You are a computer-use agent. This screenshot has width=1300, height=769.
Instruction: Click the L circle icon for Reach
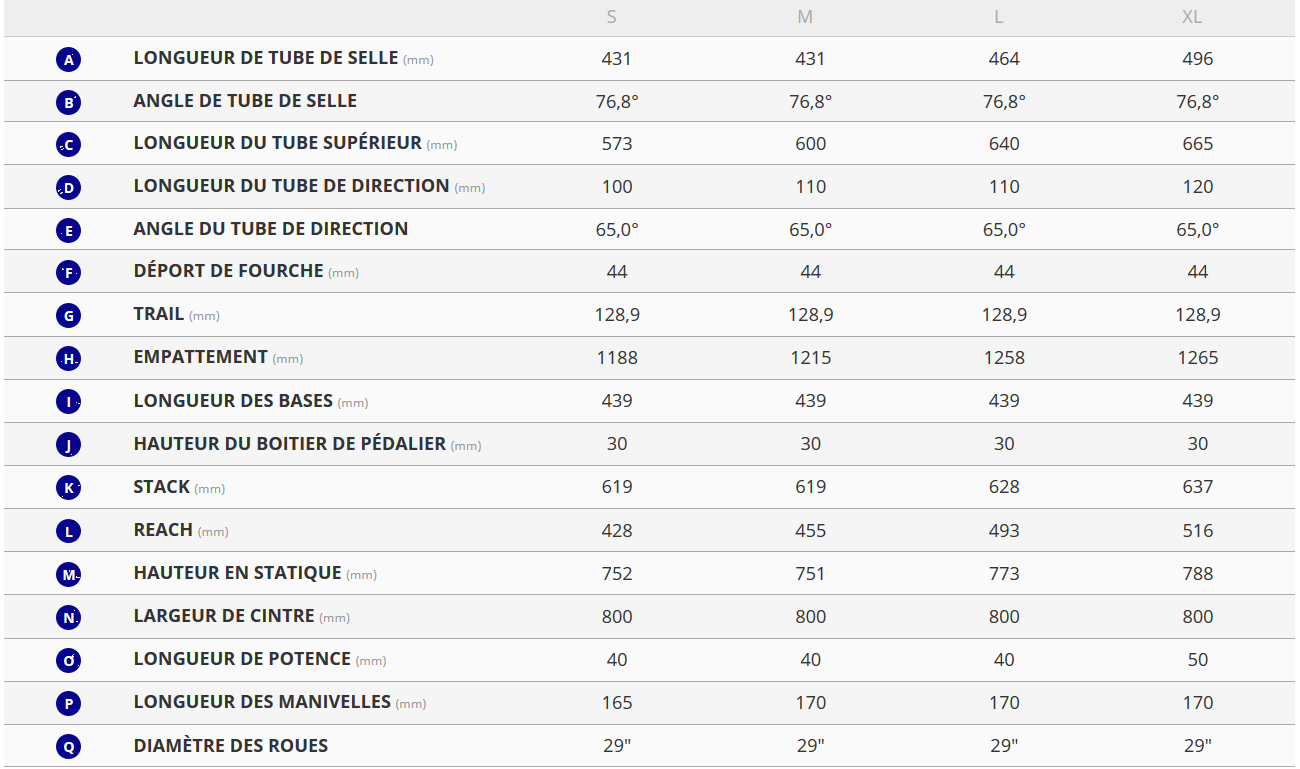pyautogui.click(x=68, y=531)
